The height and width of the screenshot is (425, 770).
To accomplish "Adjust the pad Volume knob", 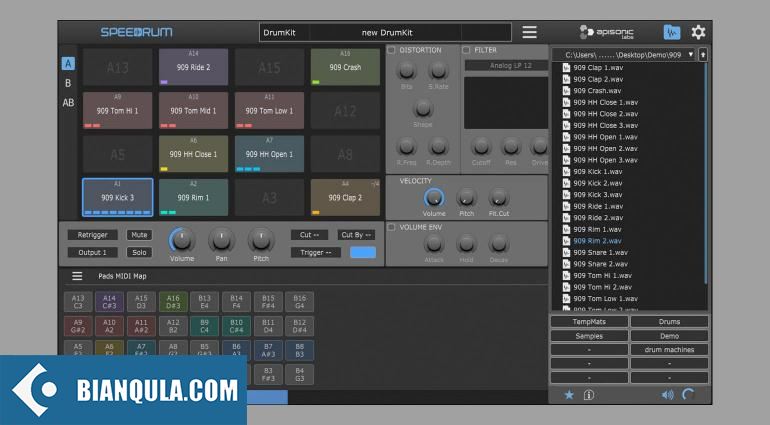I will [182, 240].
